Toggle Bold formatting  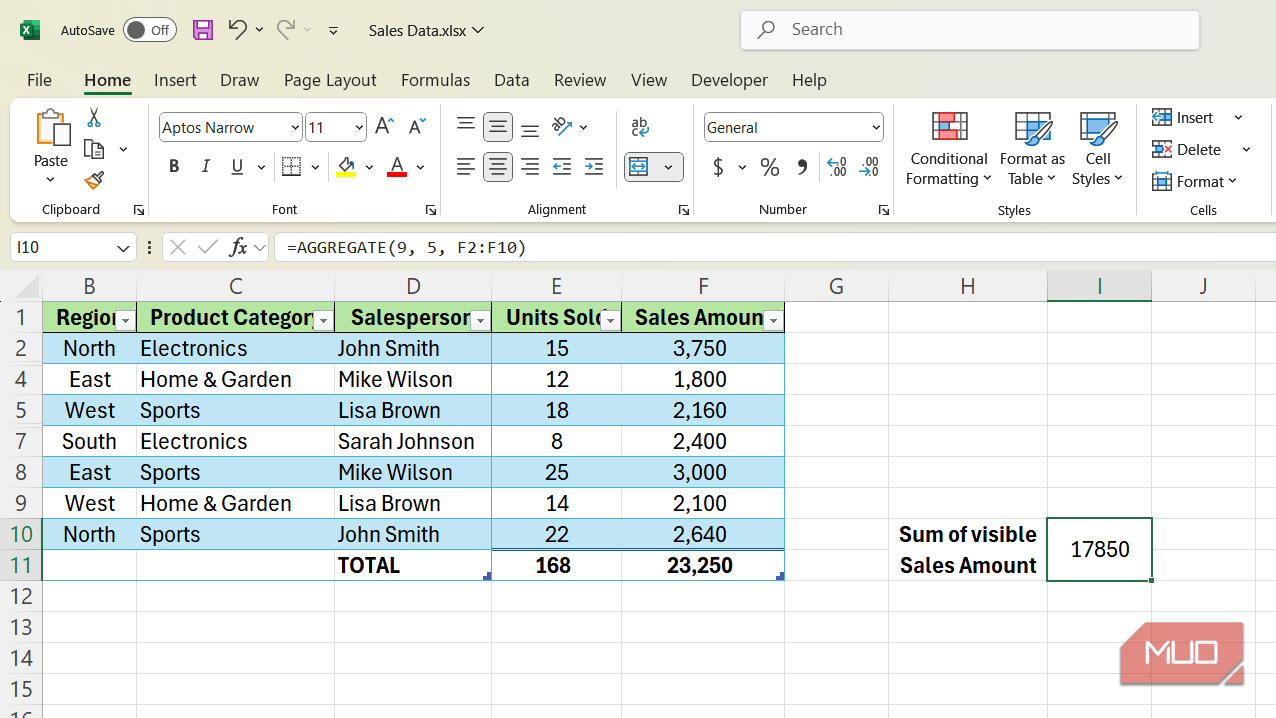point(174,167)
